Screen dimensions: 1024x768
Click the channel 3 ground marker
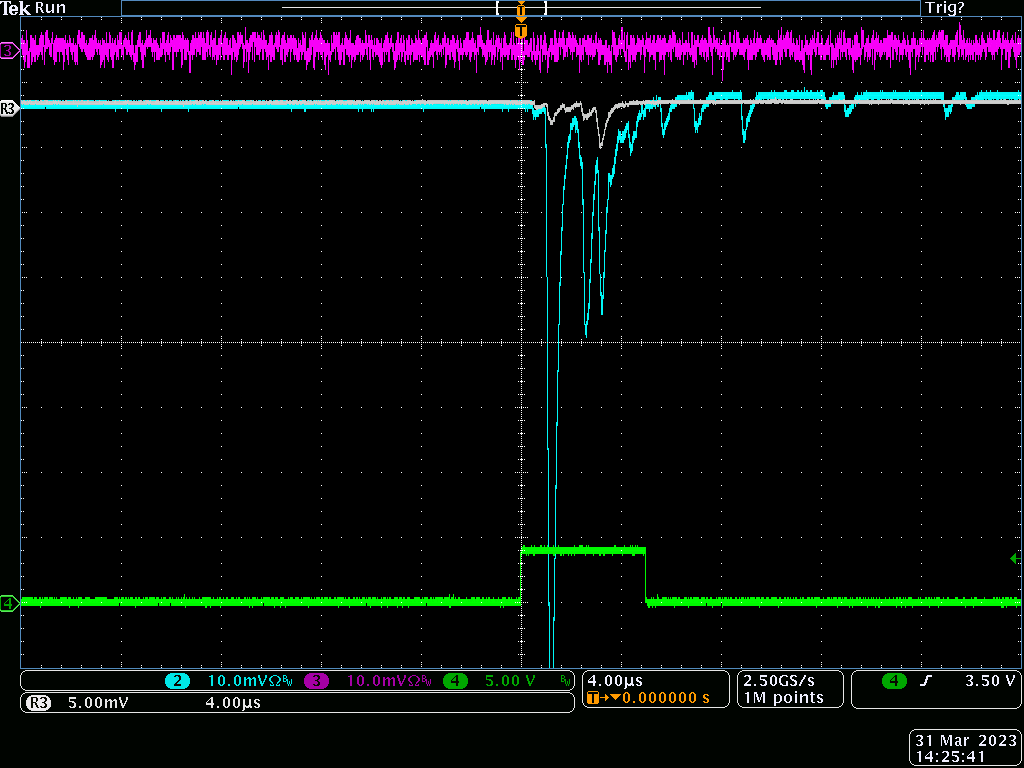[x=9, y=49]
